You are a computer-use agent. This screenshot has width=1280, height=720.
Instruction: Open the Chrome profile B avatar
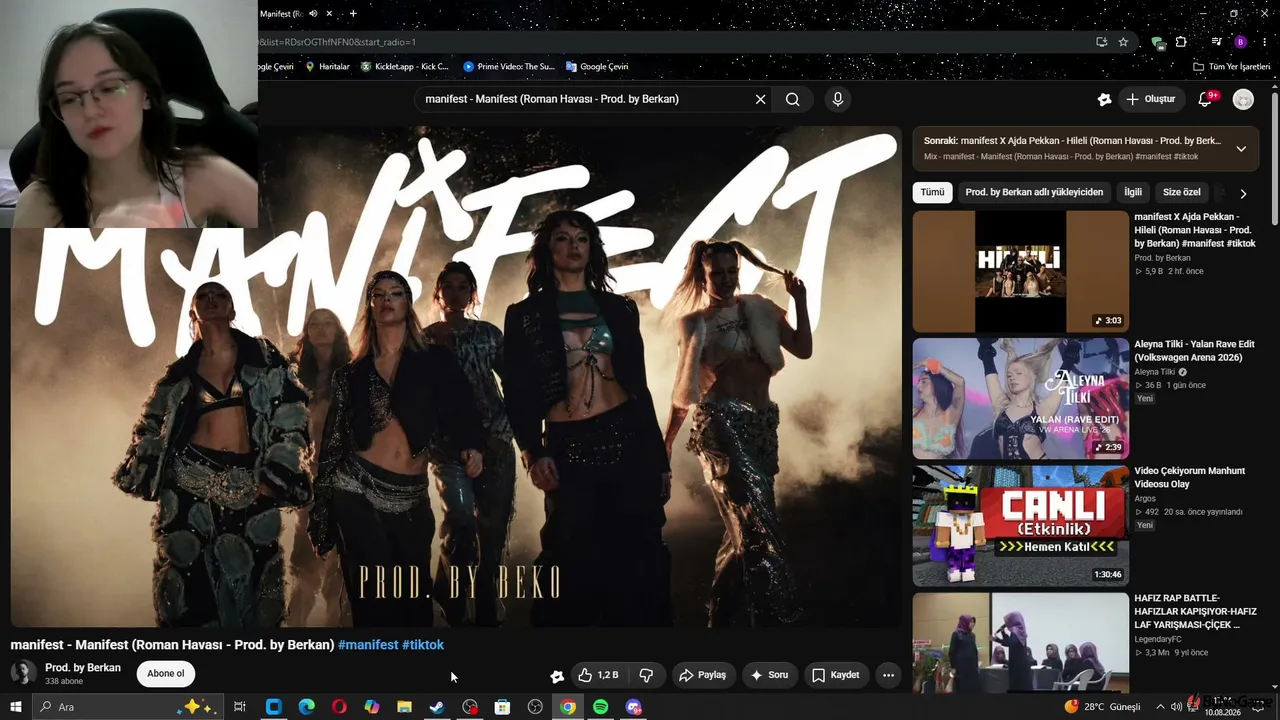point(1240,42)
